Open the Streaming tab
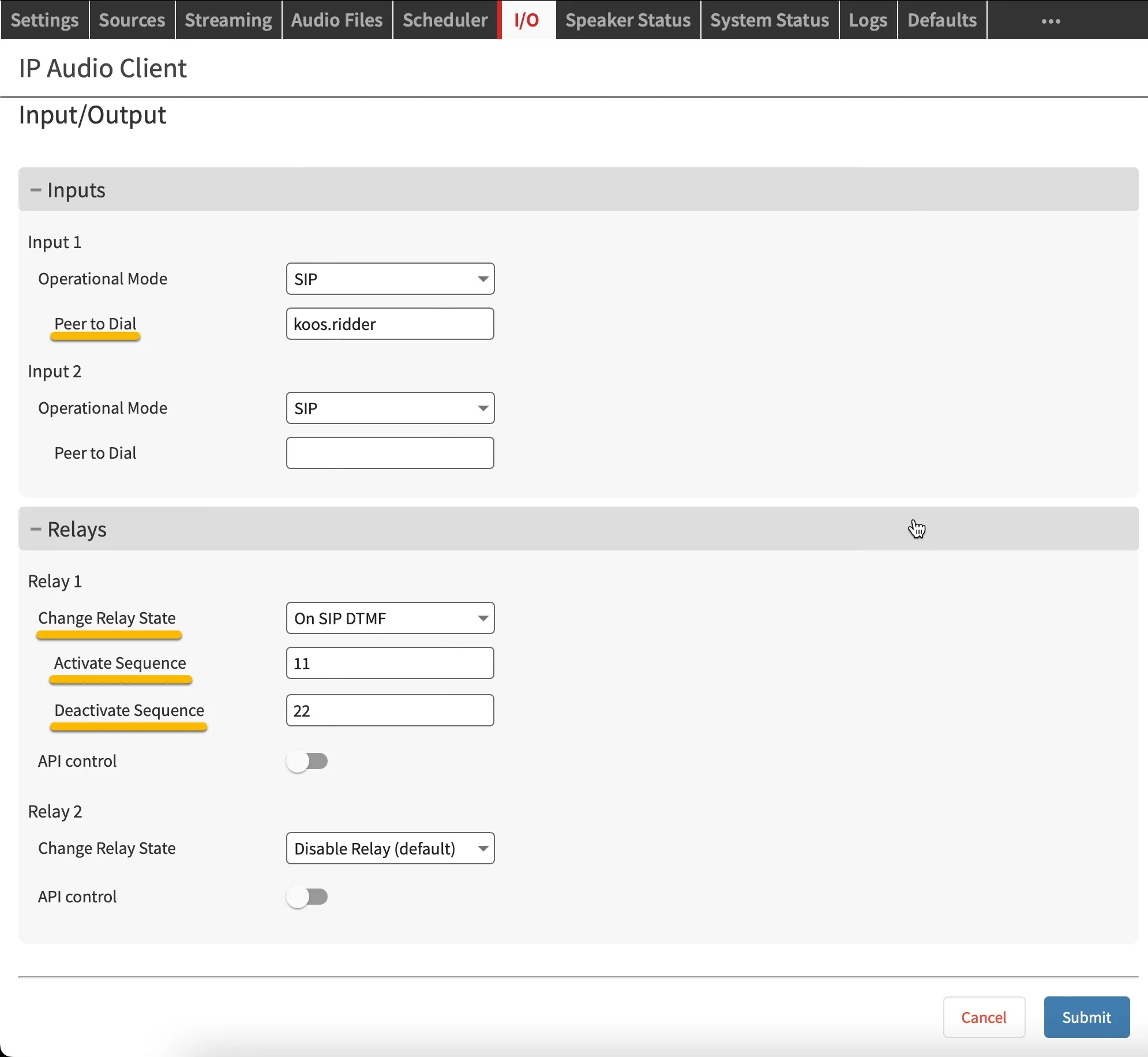The height and width of the screenshot is (1057, 1148). coord(228,20)
